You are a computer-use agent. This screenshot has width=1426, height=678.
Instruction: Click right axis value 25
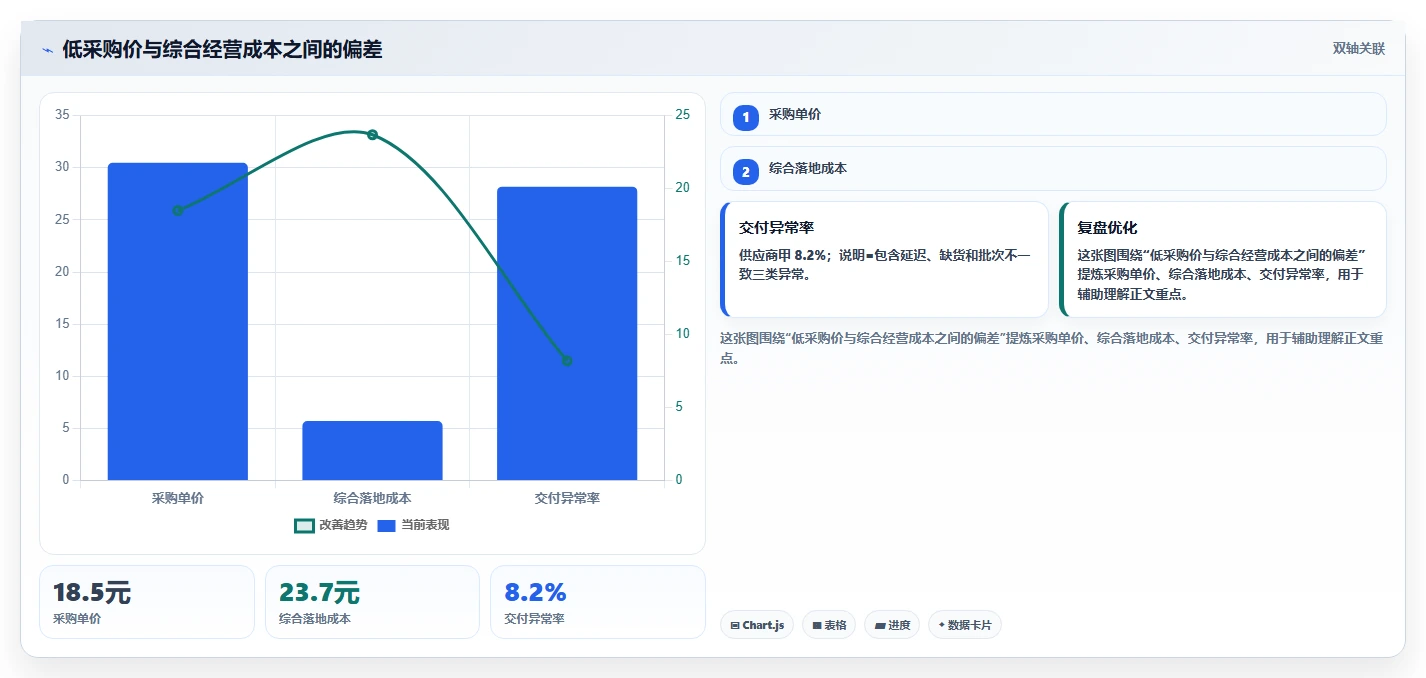point(682,115)
